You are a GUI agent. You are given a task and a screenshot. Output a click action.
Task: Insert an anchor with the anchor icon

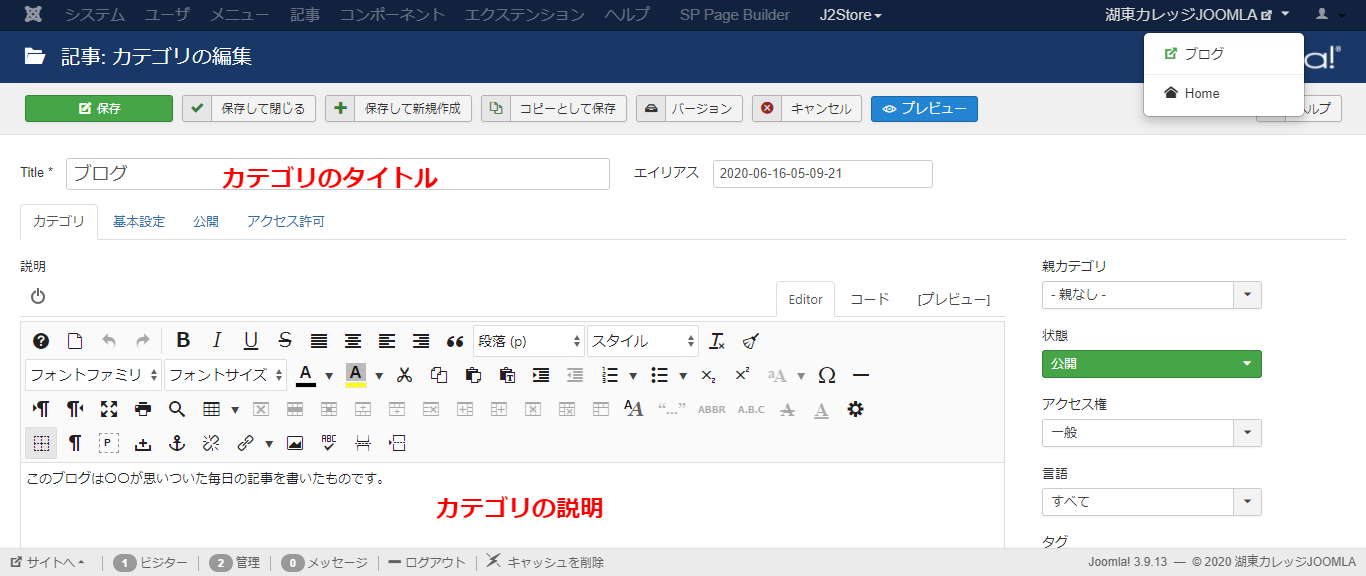click(x=177, y=443)
